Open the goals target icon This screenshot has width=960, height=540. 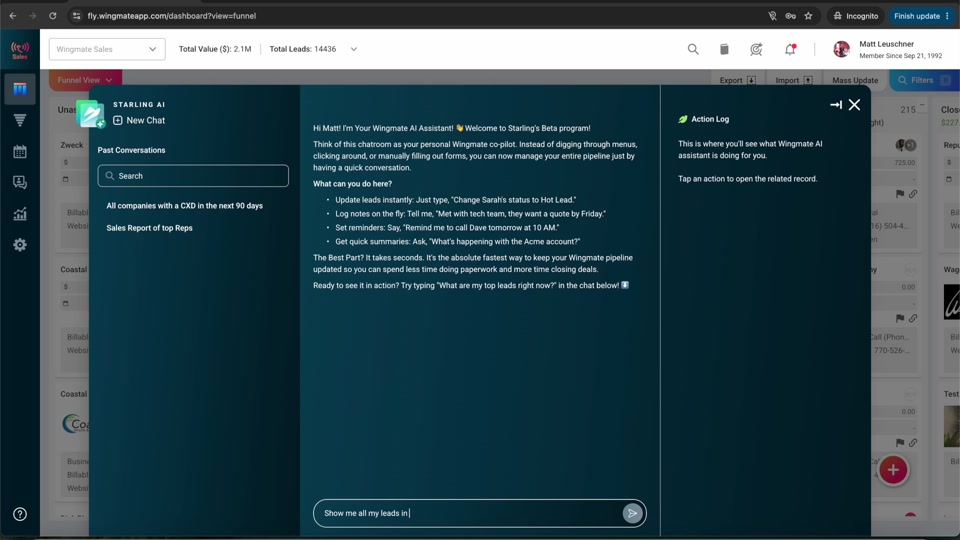pyautogui.click(x=756, y=49)
